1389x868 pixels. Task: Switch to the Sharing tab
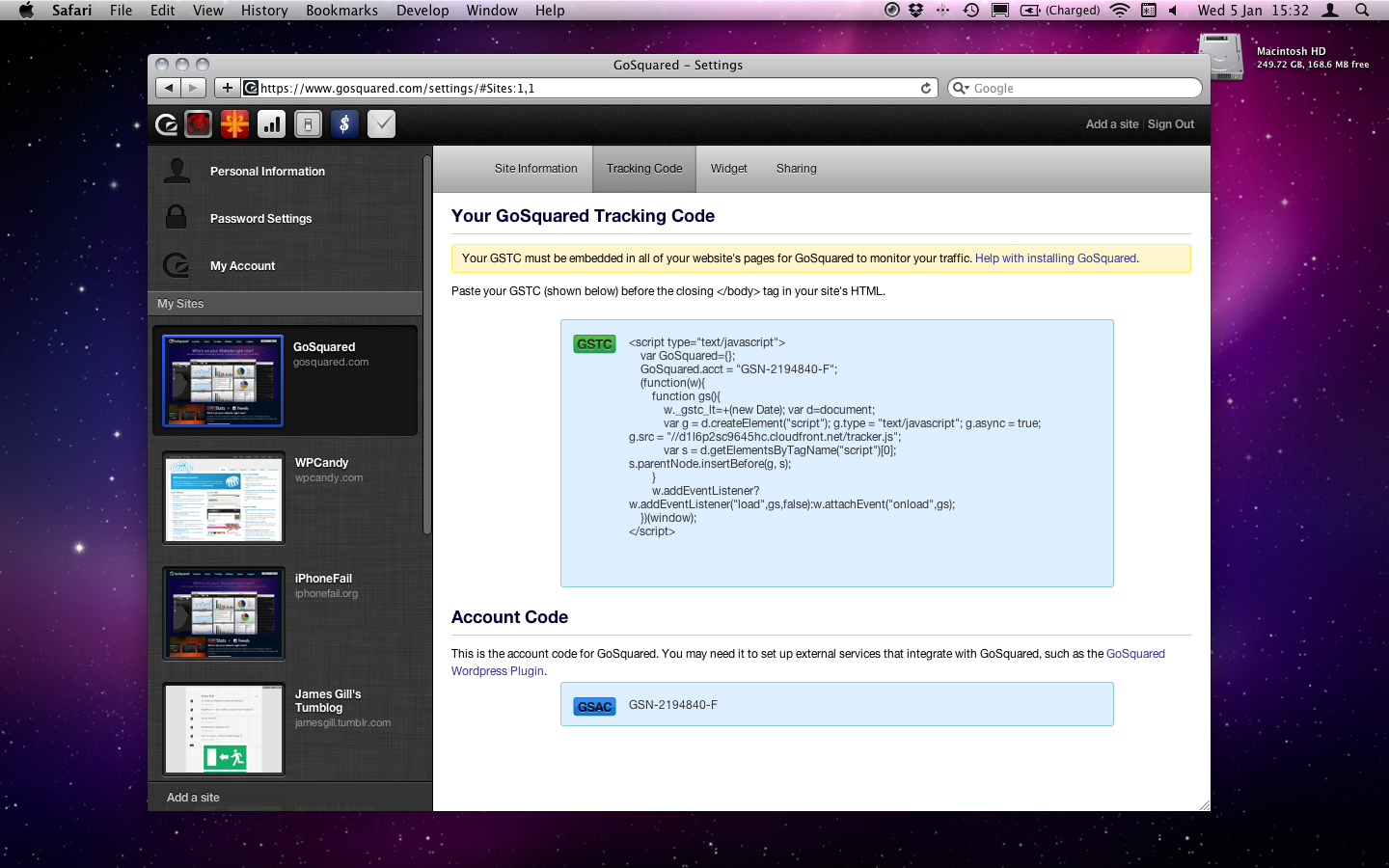click(797, 169)
